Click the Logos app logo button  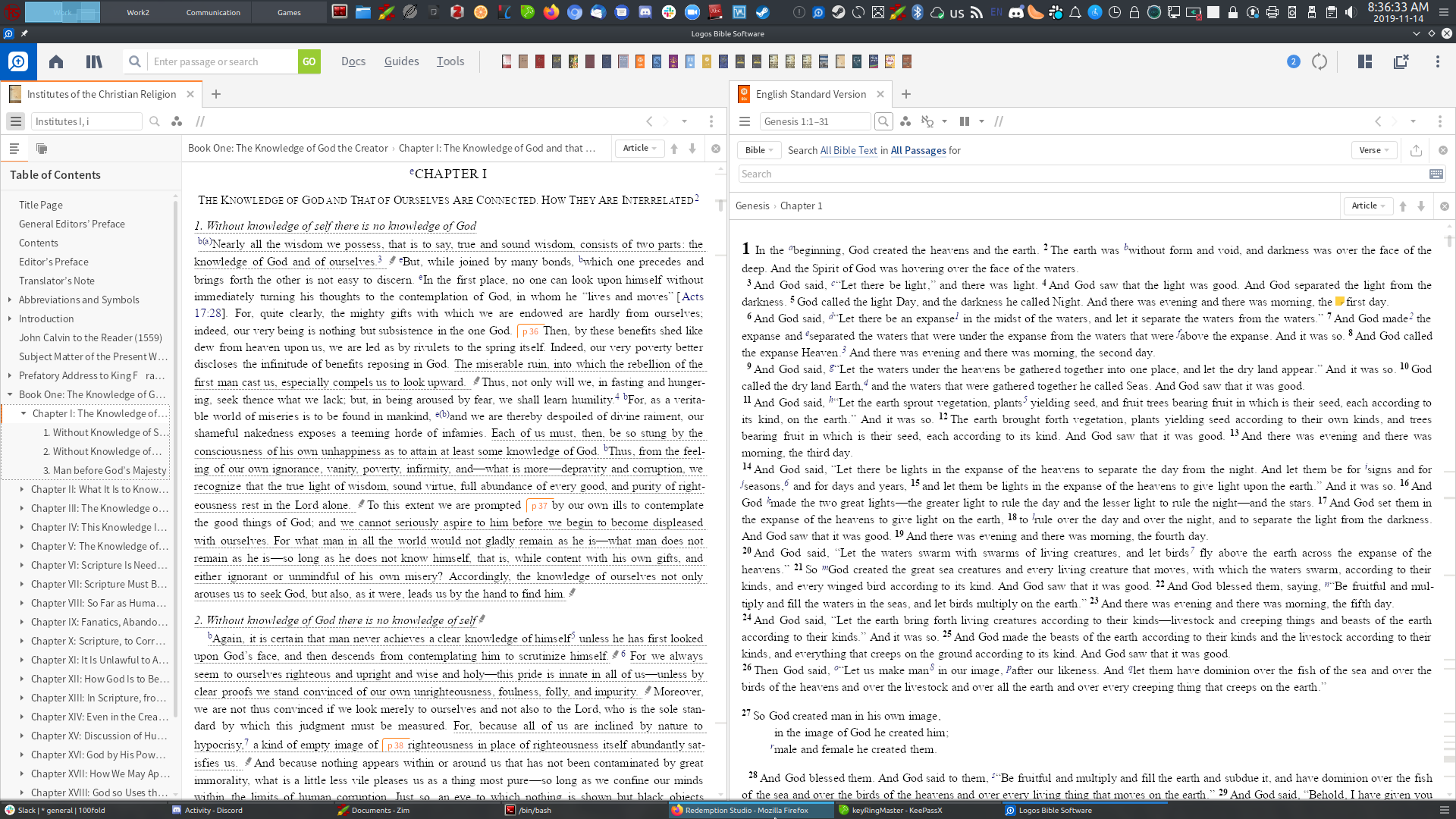18,61
